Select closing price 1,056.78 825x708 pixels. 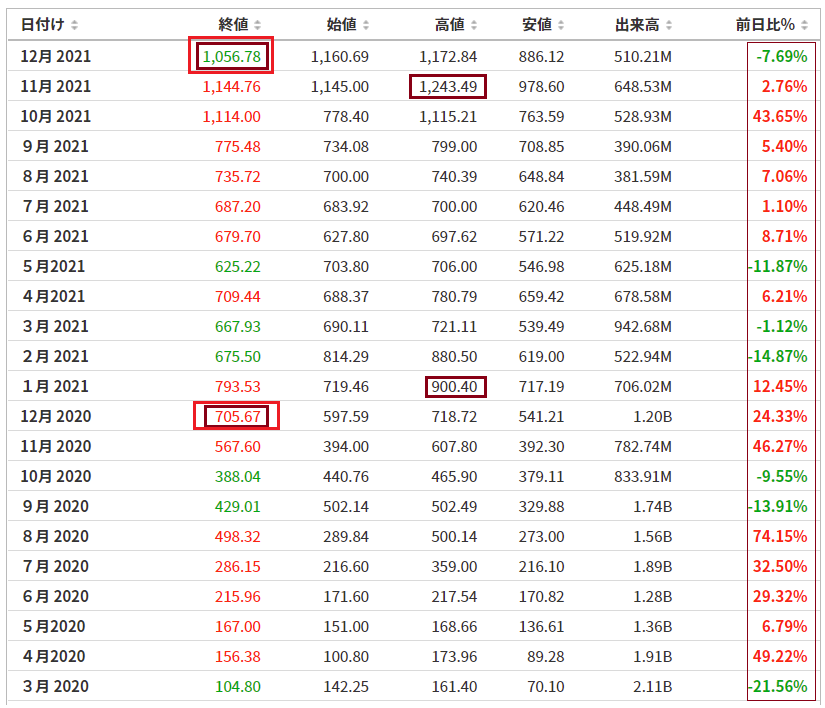pyautogui.click(x=232, y=56)
